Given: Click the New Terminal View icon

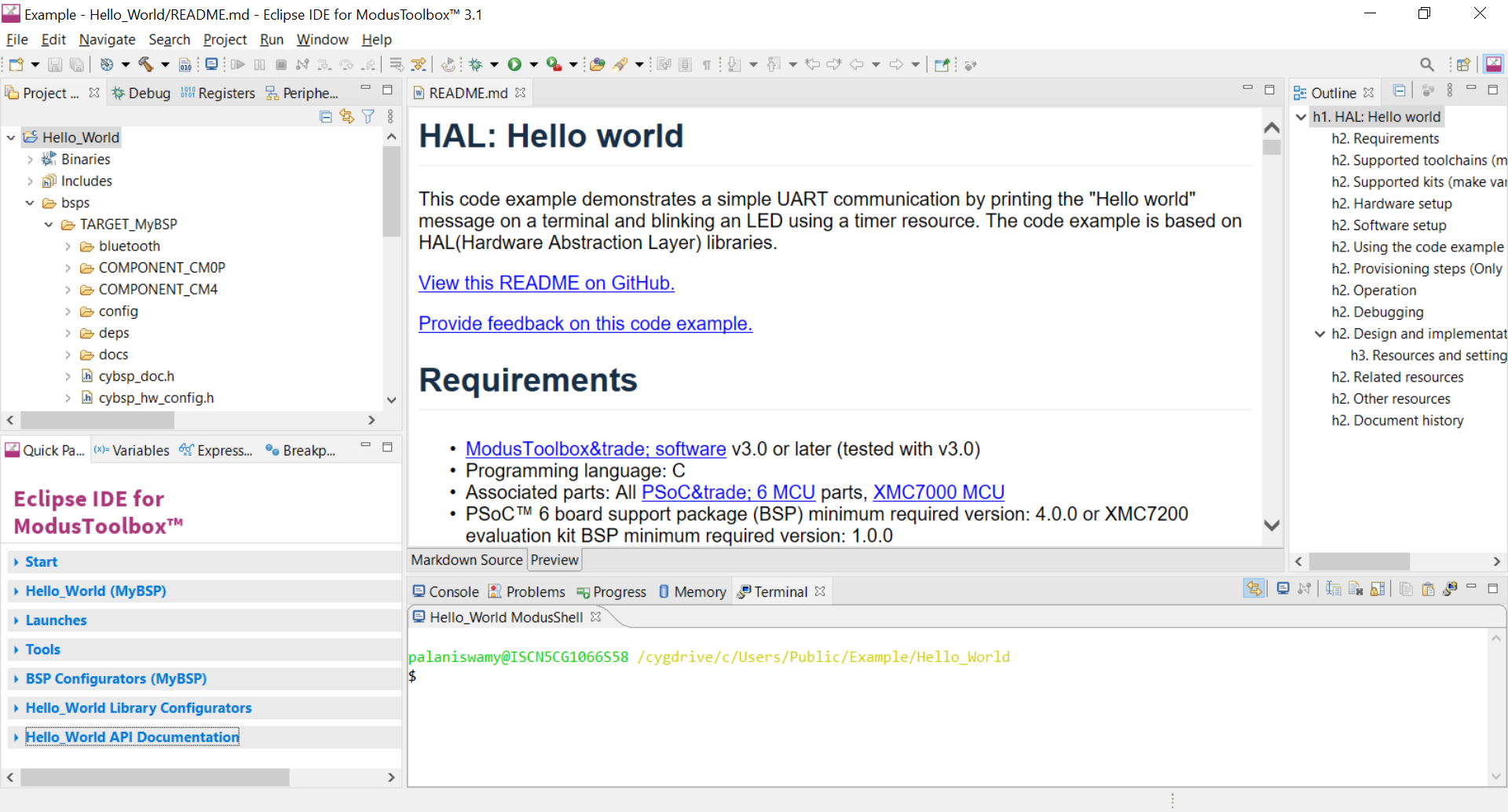Looking at the screenshot, I should point(1450,588).
